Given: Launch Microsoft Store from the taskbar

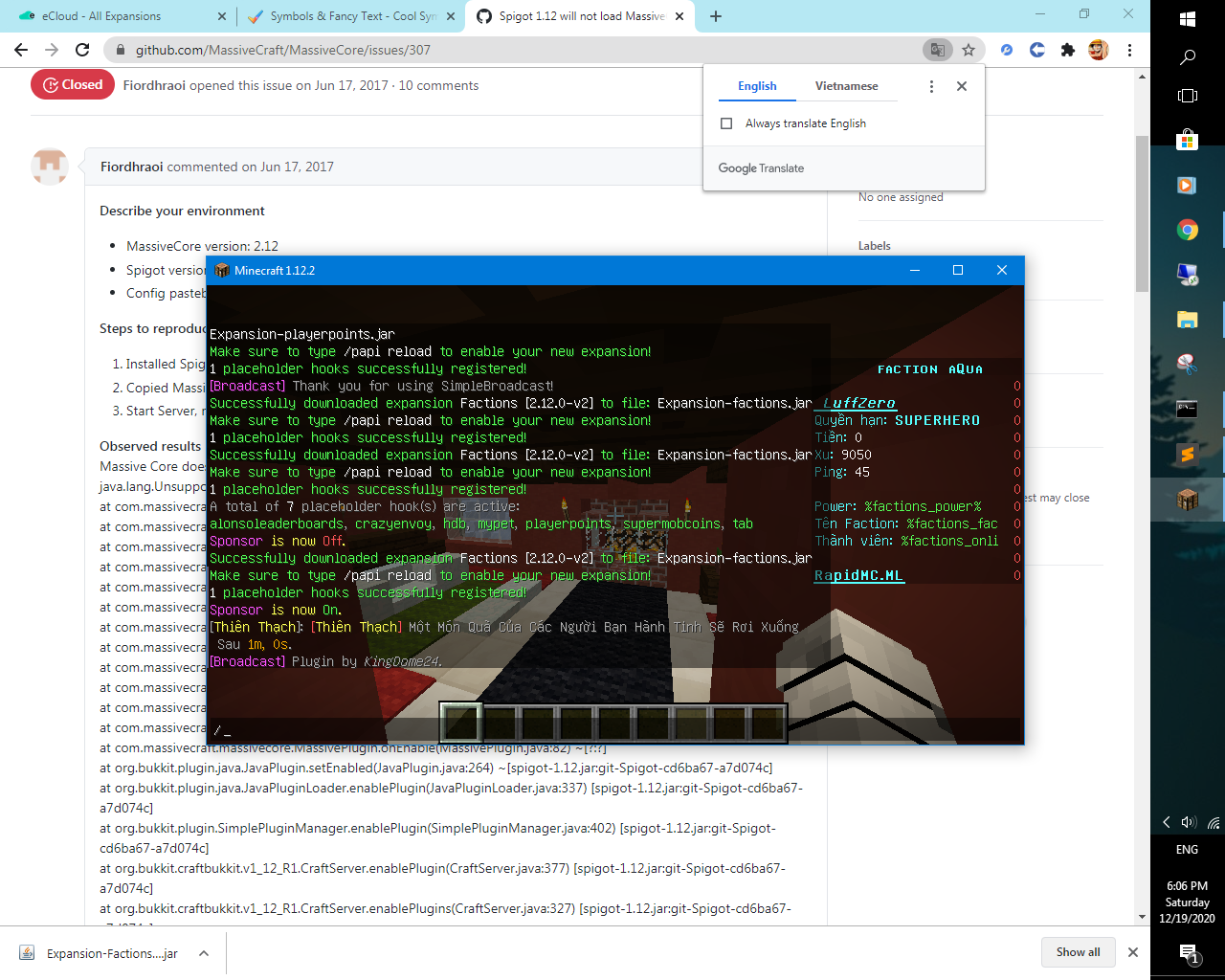Looking at the screenshot, I should point(1188,140).
